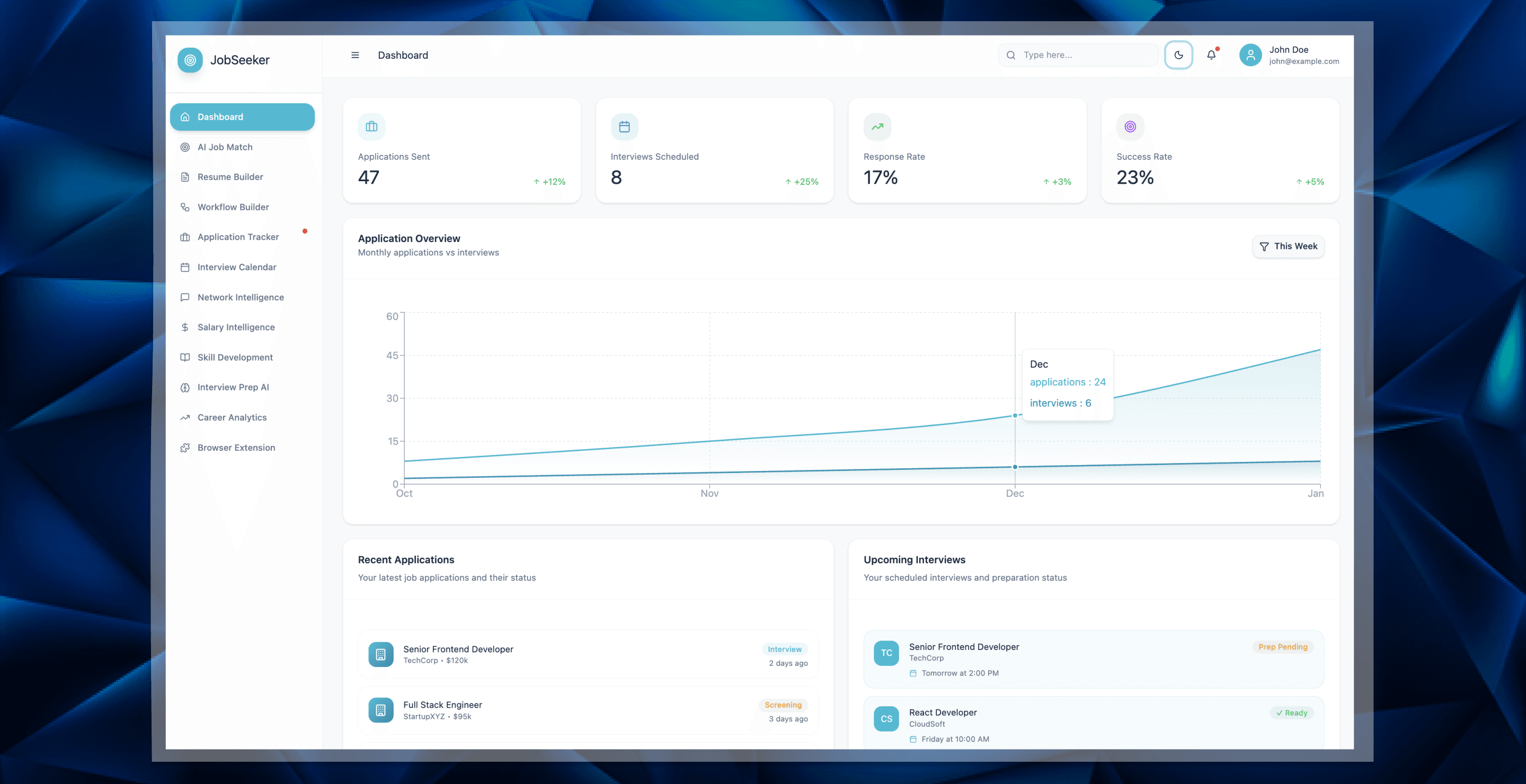Open the React Developer interview card

tap(943, 712)
